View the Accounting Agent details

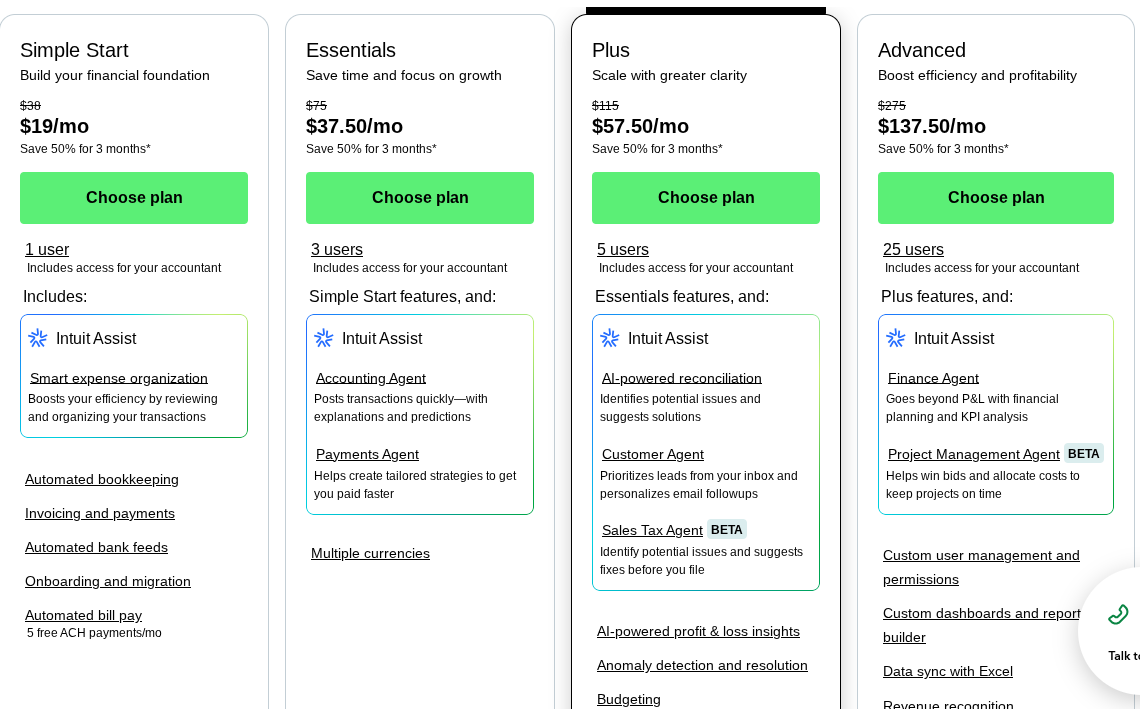coord(370,378)
